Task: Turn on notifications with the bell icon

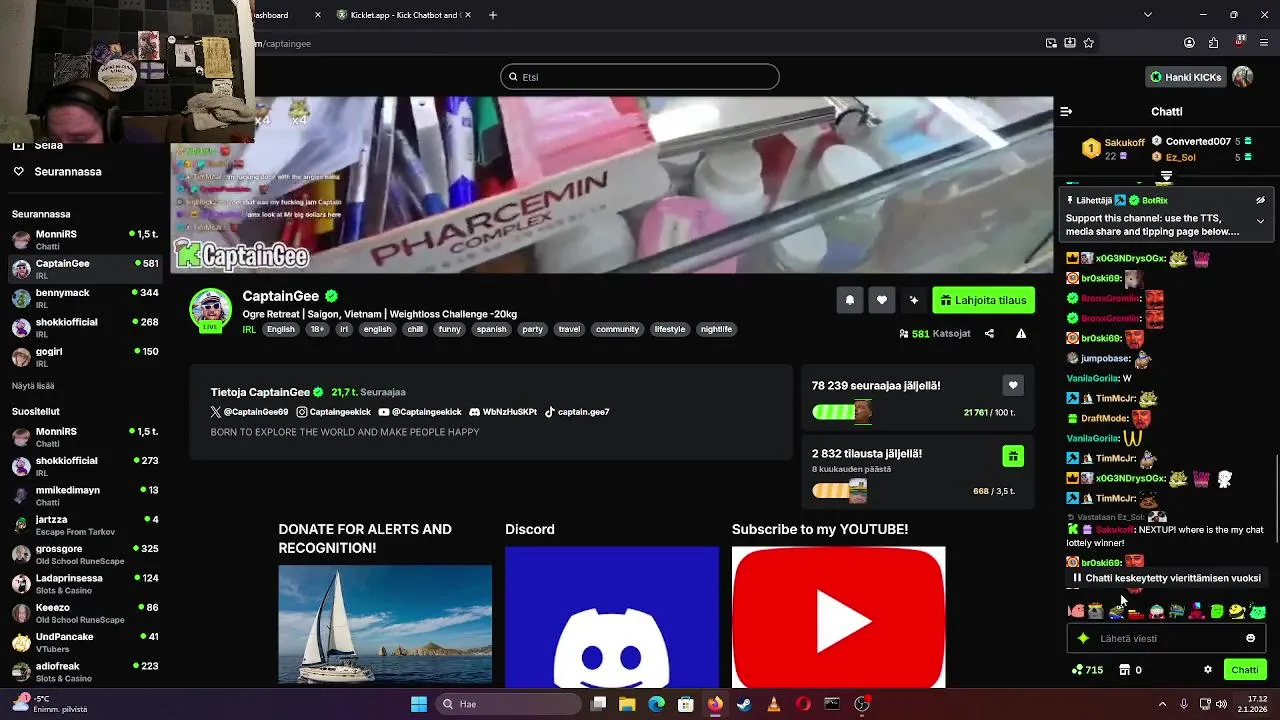Action: [x=849, y=300]
